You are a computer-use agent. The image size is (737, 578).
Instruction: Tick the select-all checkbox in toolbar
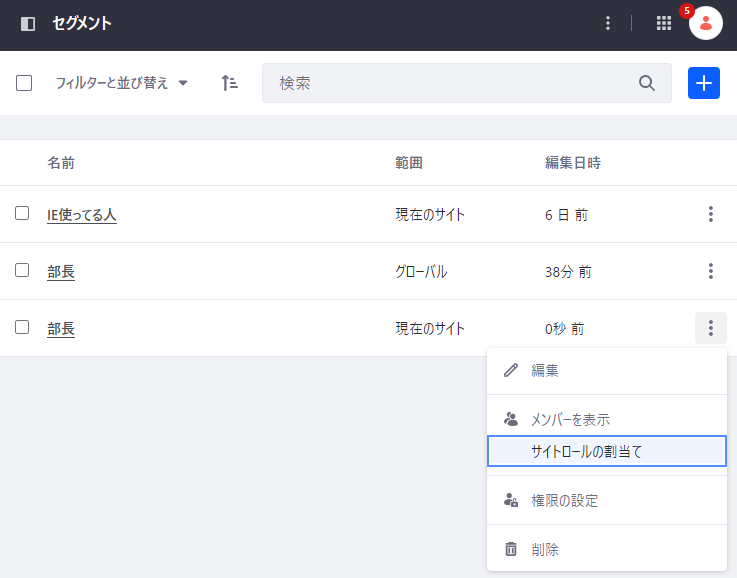[24, 83]
